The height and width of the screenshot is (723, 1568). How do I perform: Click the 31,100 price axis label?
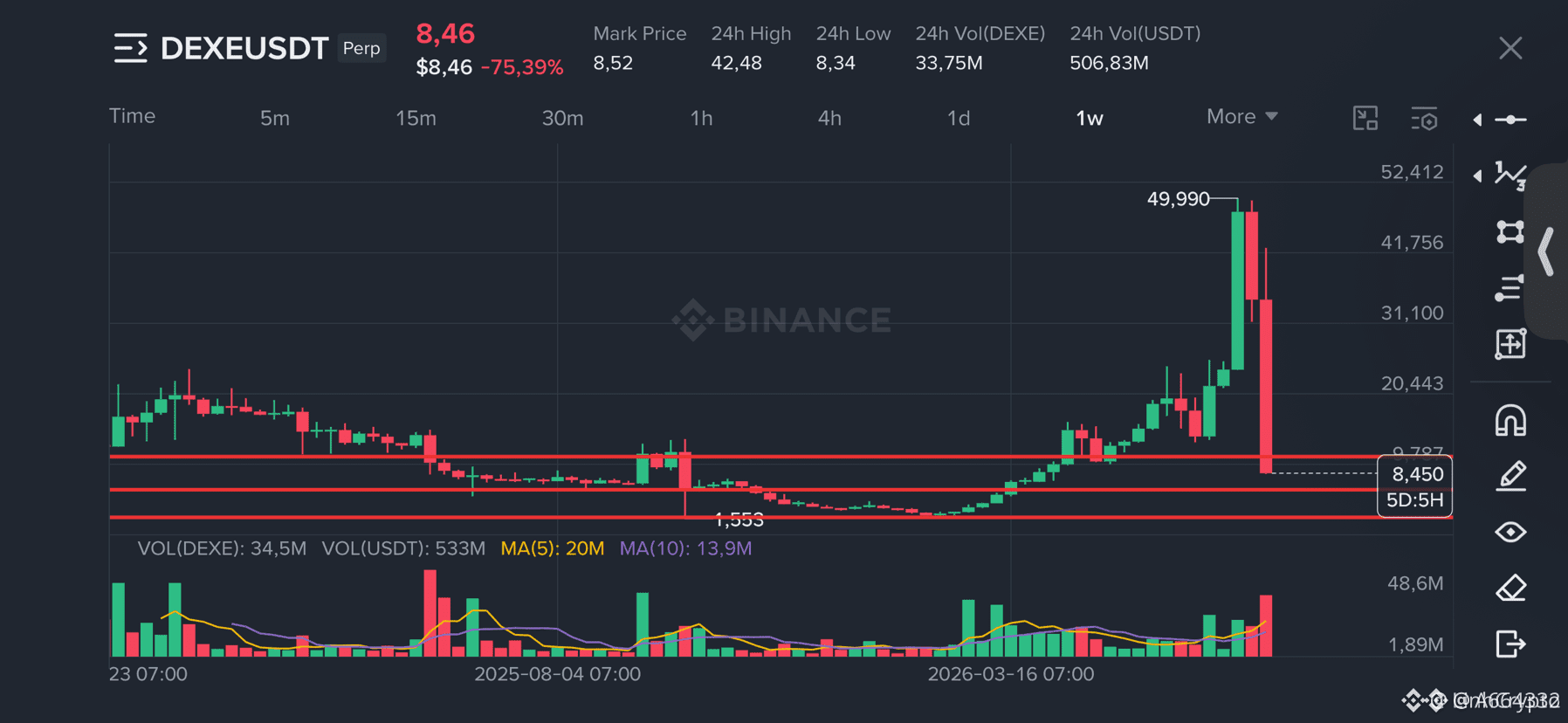click(x=1412, y=313)
